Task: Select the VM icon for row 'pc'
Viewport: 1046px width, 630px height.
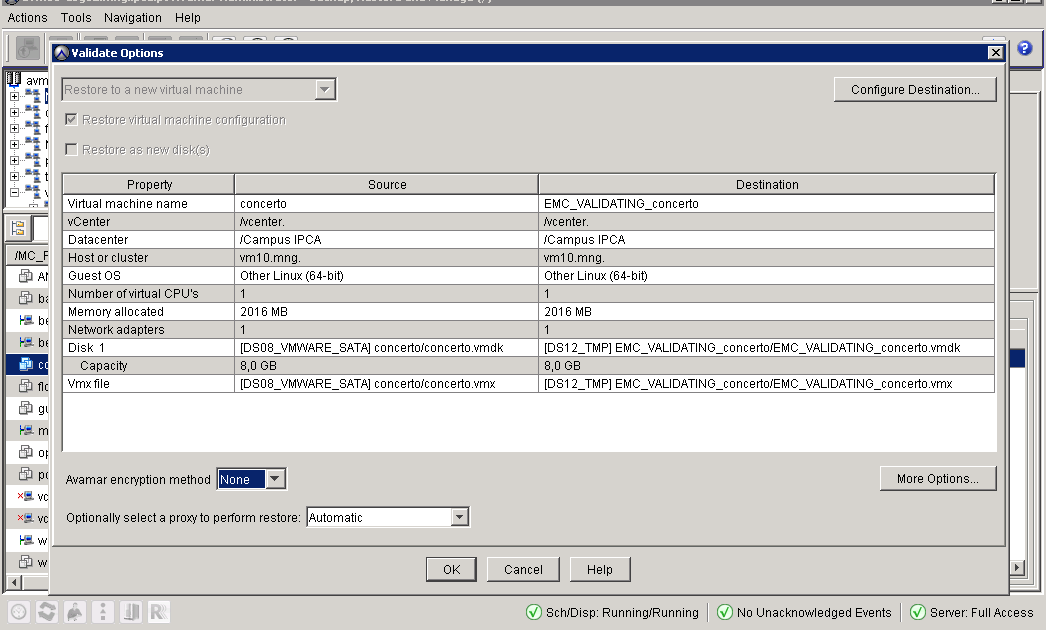Action: (26, 474)
